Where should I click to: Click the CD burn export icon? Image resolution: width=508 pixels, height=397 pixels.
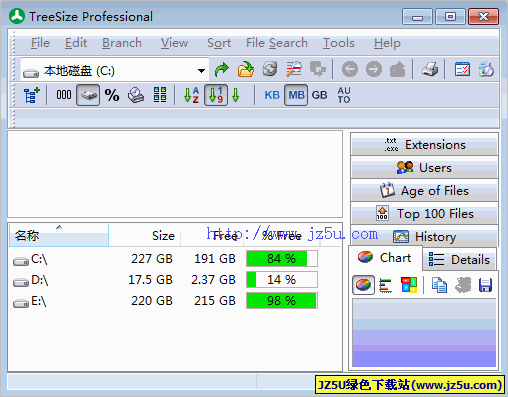tap(486, 70)
